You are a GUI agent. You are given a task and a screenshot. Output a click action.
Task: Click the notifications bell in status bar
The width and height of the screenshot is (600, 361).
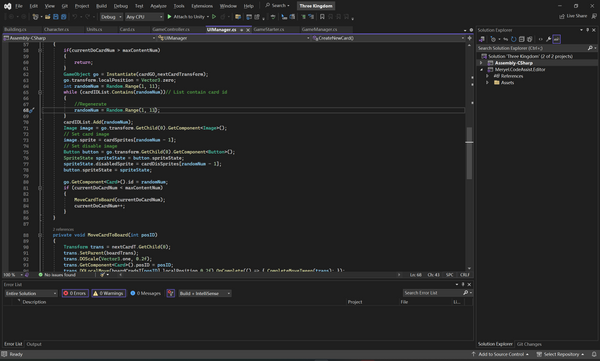(x=594, y=354)
